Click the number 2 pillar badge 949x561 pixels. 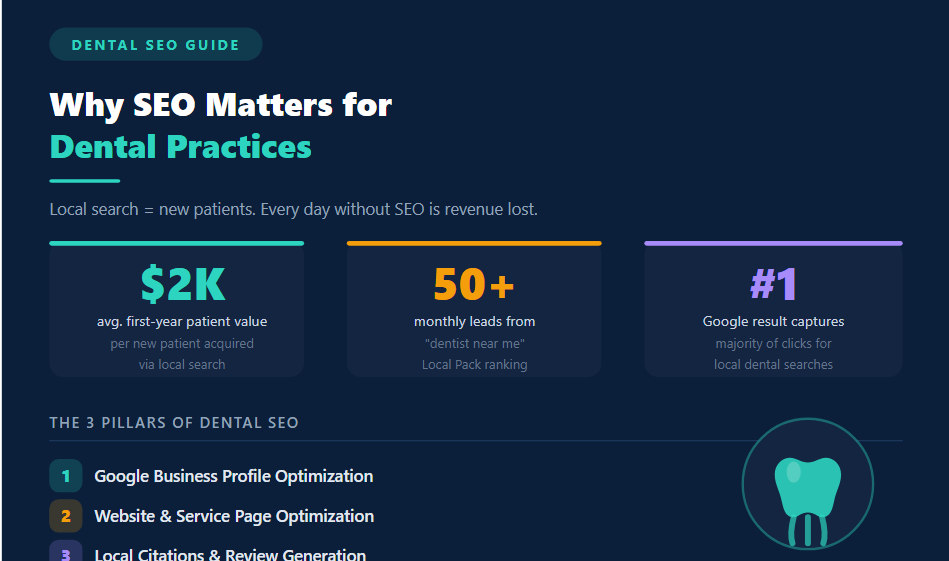(x=65, y=516)
